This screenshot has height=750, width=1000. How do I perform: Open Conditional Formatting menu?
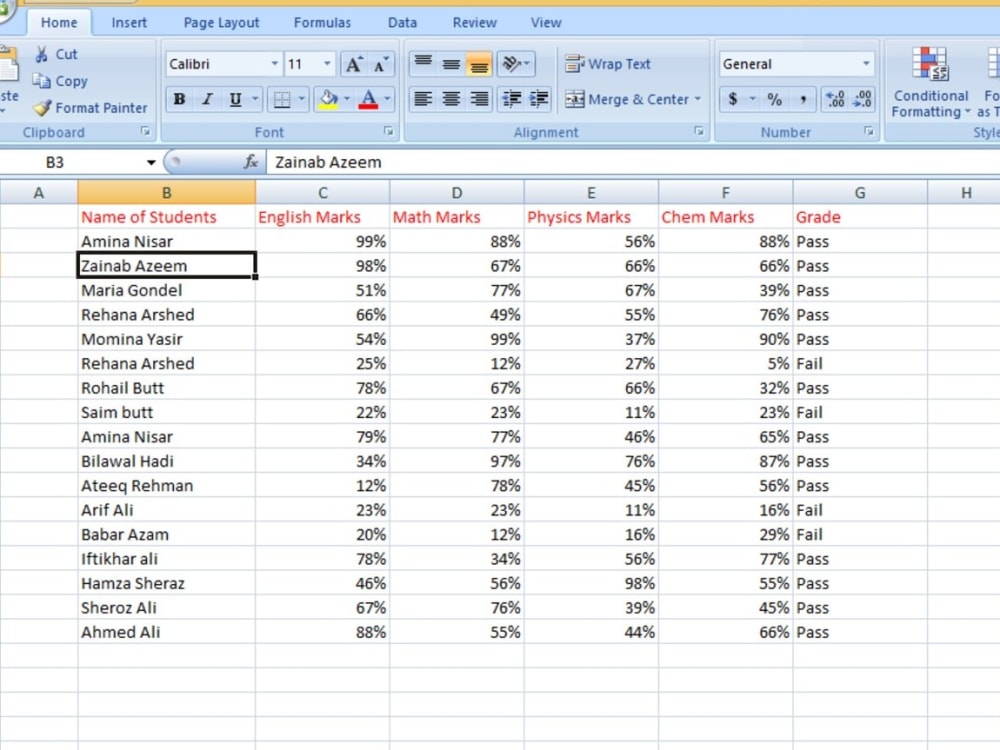tap(930, 82)
